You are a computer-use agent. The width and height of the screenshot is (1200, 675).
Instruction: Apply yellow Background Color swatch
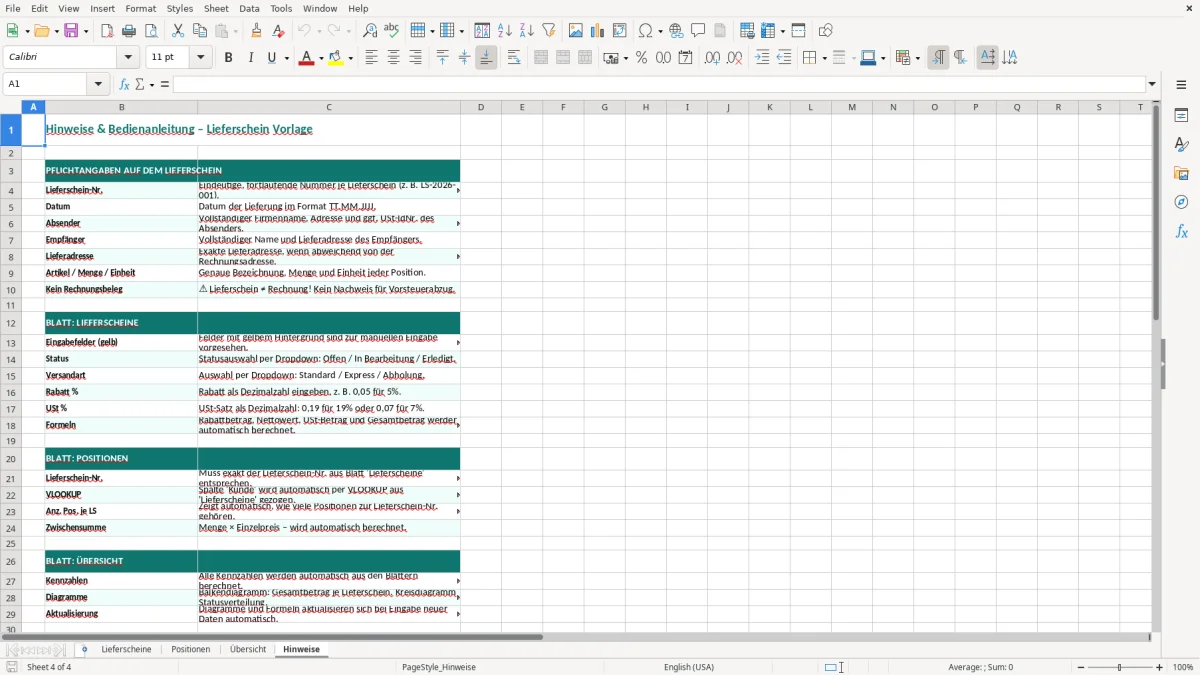click(x=336, y=58)
